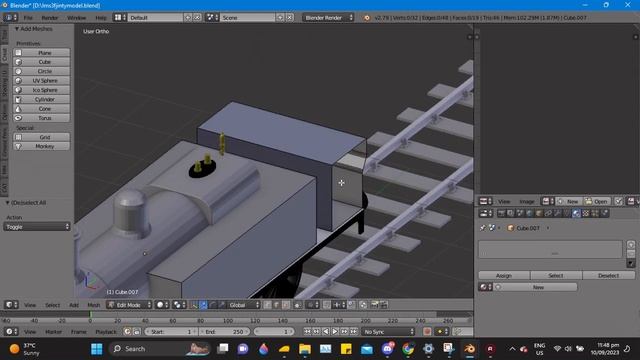
Task: Add a Cube mesh primitive
Action: pos(41,62)
